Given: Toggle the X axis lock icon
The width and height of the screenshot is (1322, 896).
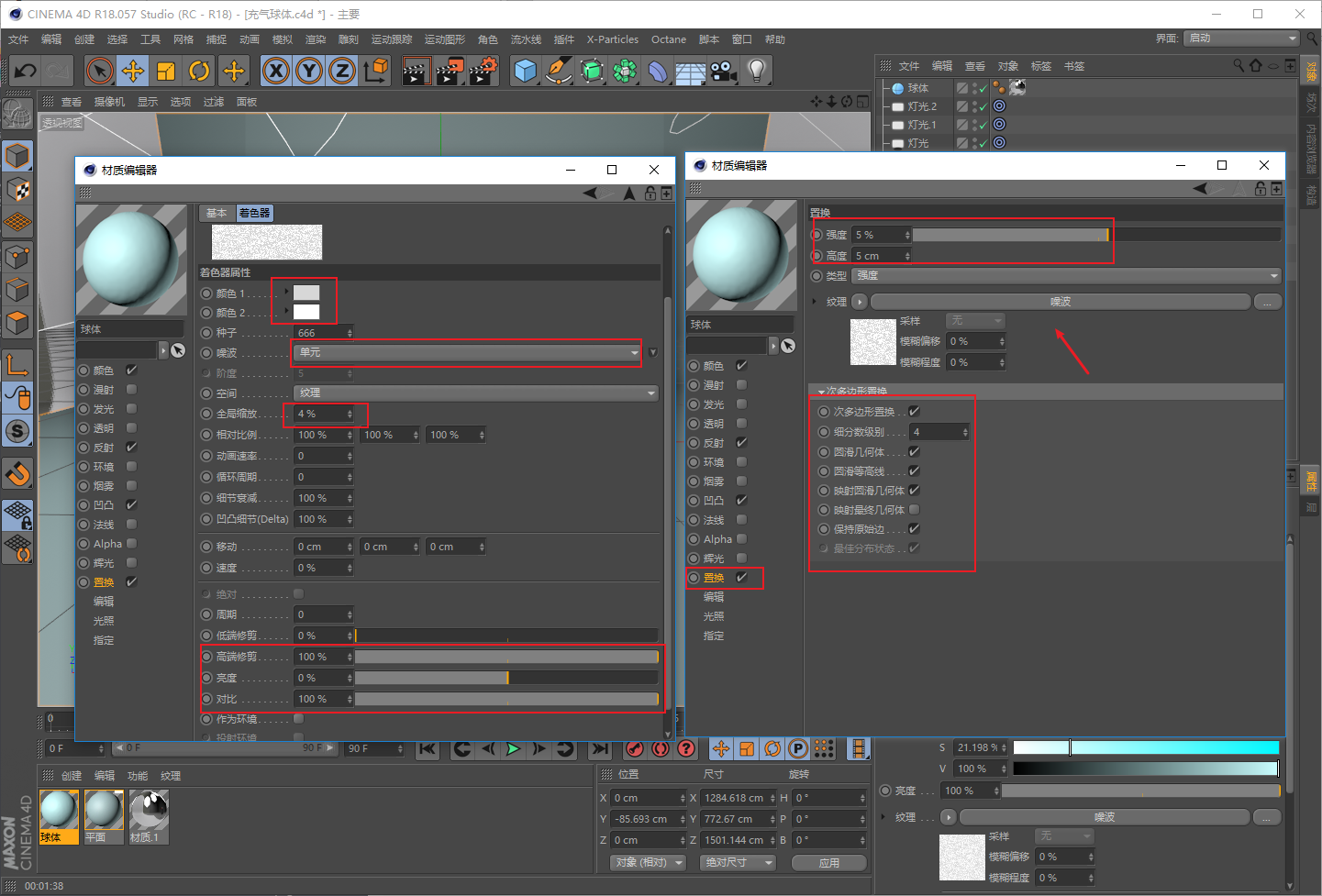Looking at the screenshot, I should (x=276, y=71).
